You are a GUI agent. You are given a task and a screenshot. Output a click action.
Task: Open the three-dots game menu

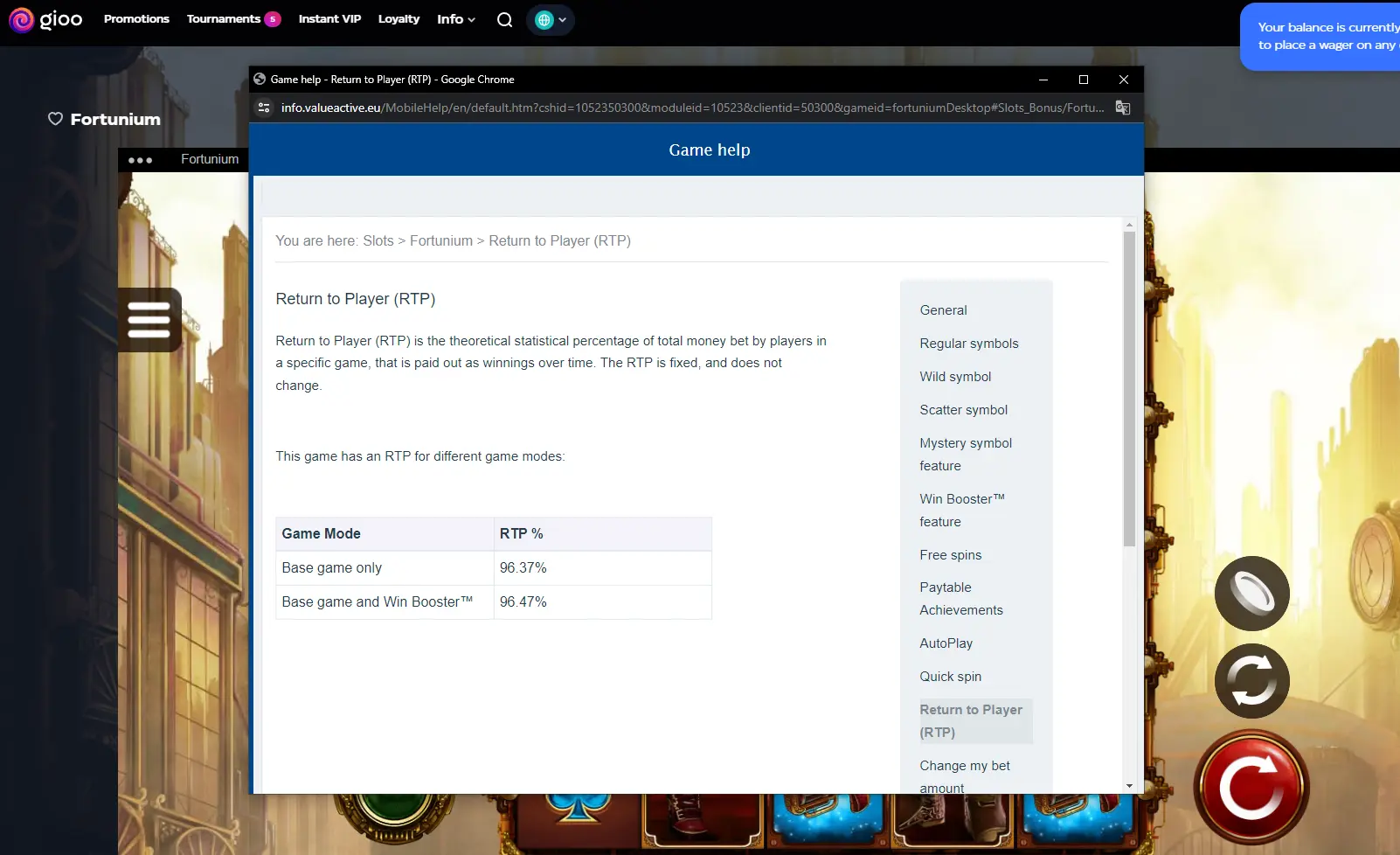tap(140, 160)
